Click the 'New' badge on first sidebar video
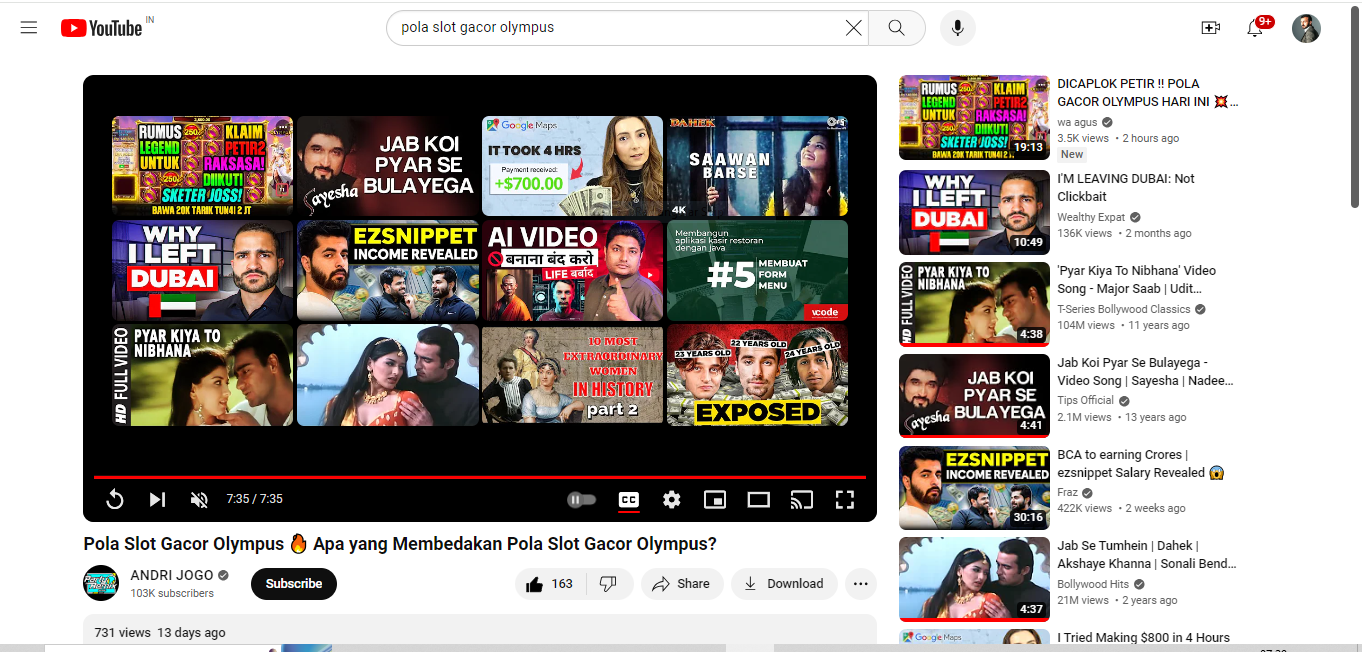Image resolution: width=1362 pixels, height=652 pixels. tap(1072, 154)
